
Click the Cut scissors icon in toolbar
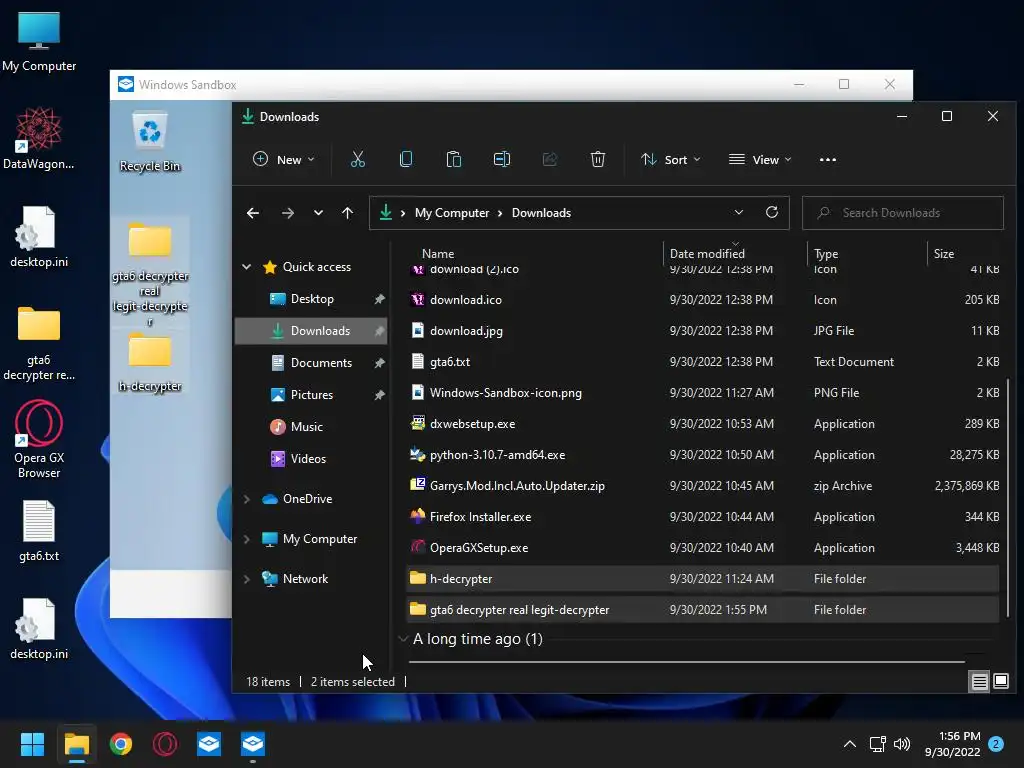click(x=358, y=159)
